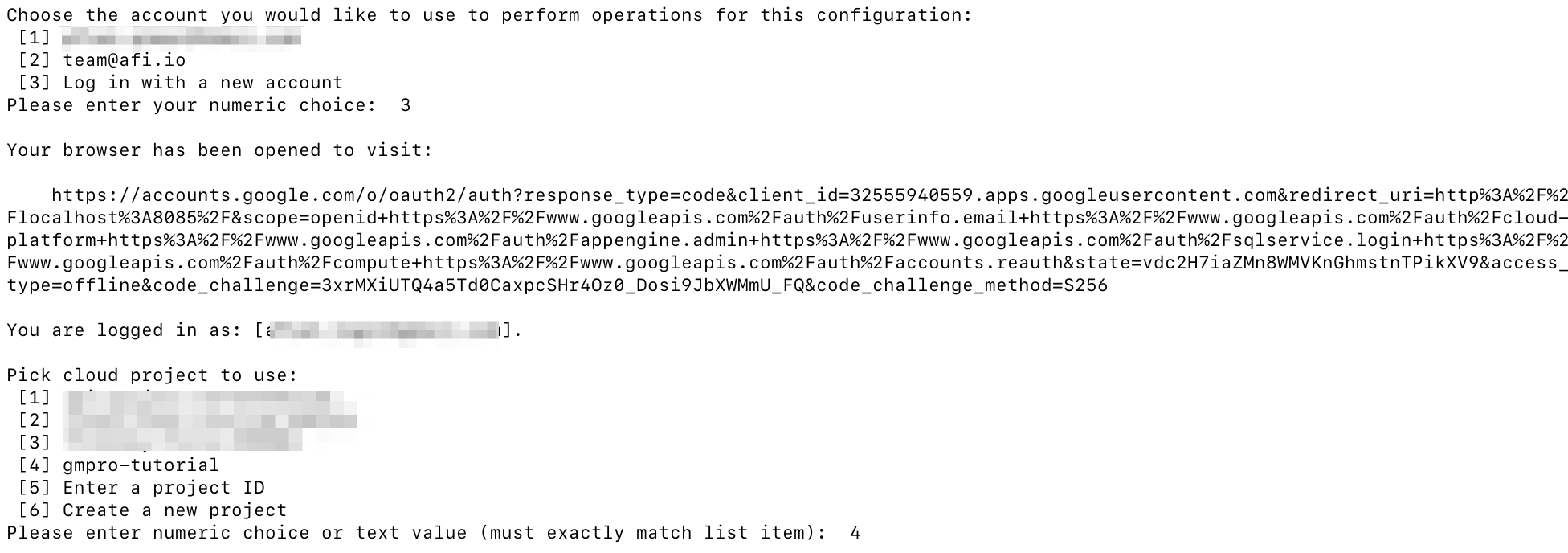Viewport: 1568px width, 553px height.
Task: Click "Log in with a new account" option
Action: (202, 83)
